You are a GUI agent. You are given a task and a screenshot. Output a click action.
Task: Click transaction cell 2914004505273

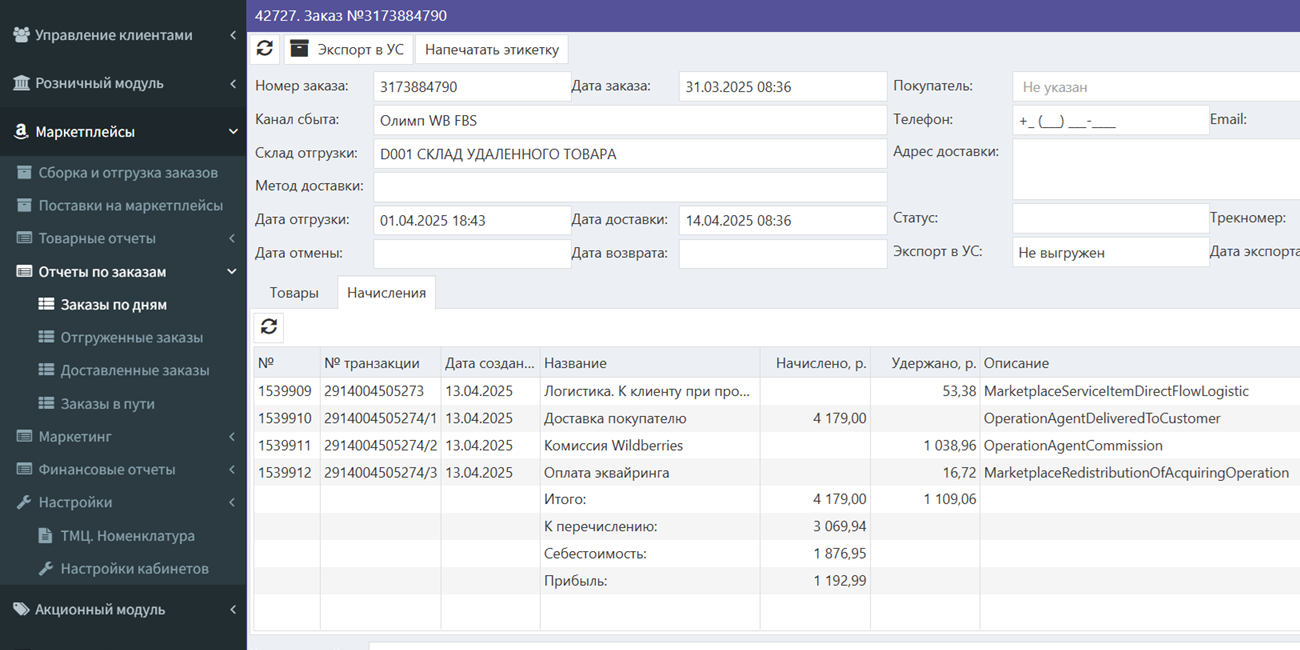[380, 391]
